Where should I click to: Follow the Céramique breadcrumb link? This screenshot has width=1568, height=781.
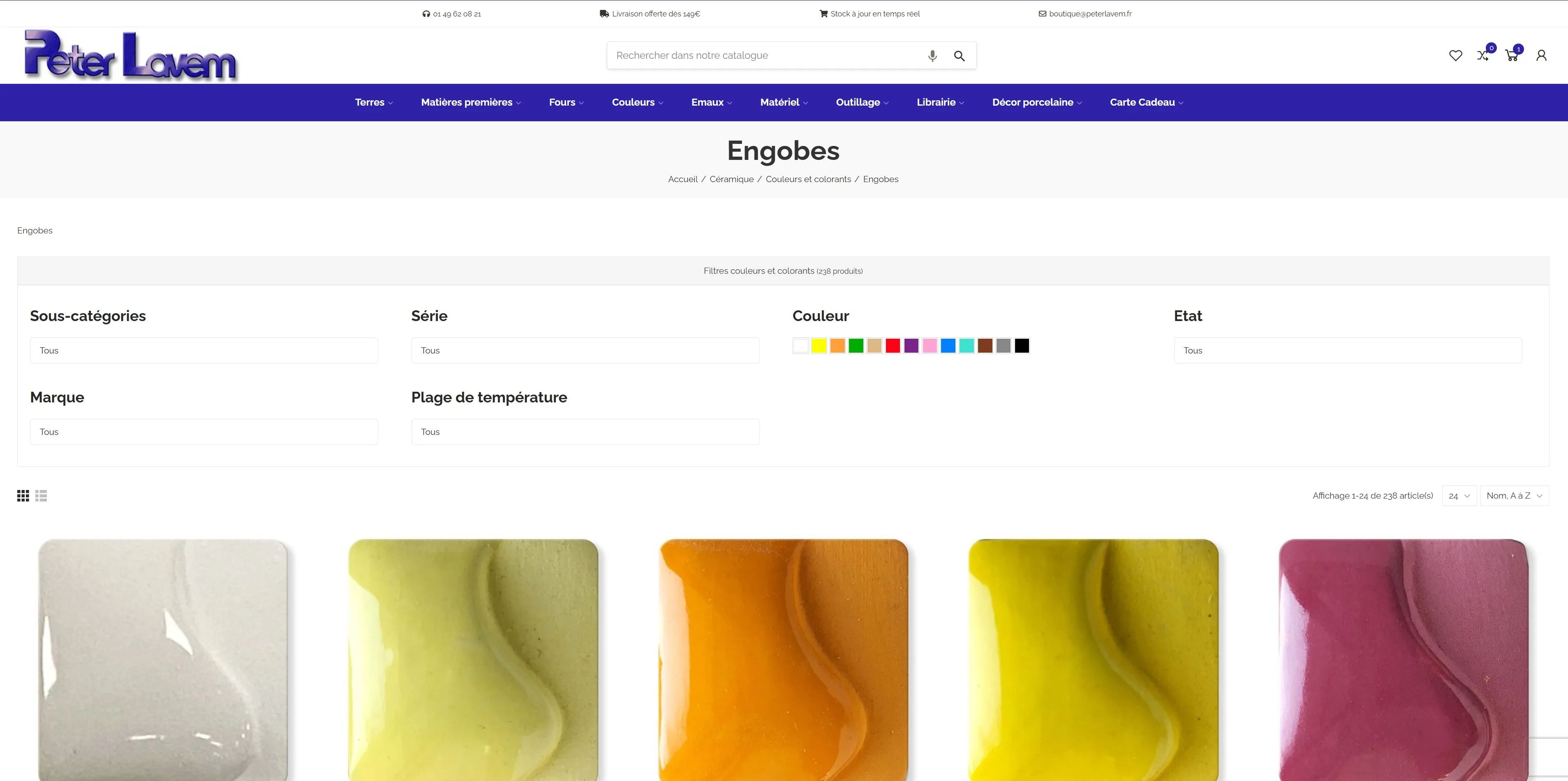(x=731, y=179)
